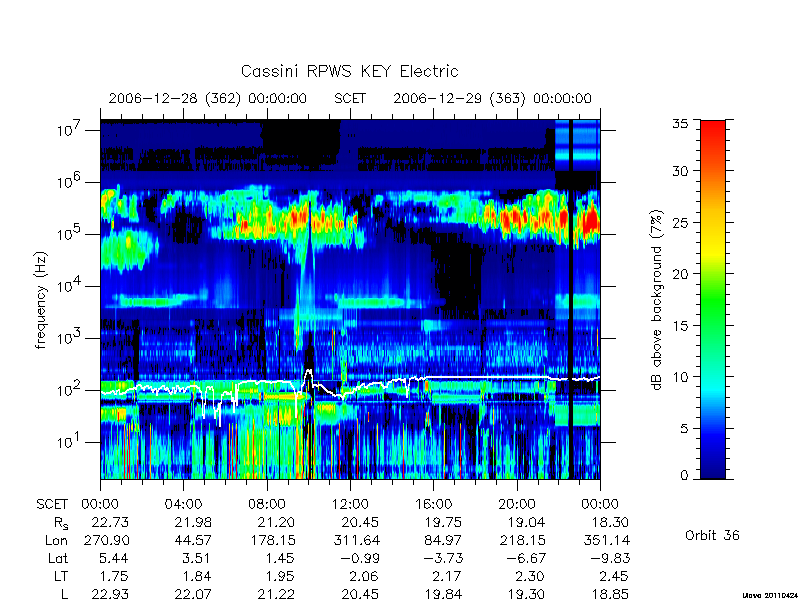Click the '04:00' time axis label
The image size is (800, 600).
(x=183, y=505)
